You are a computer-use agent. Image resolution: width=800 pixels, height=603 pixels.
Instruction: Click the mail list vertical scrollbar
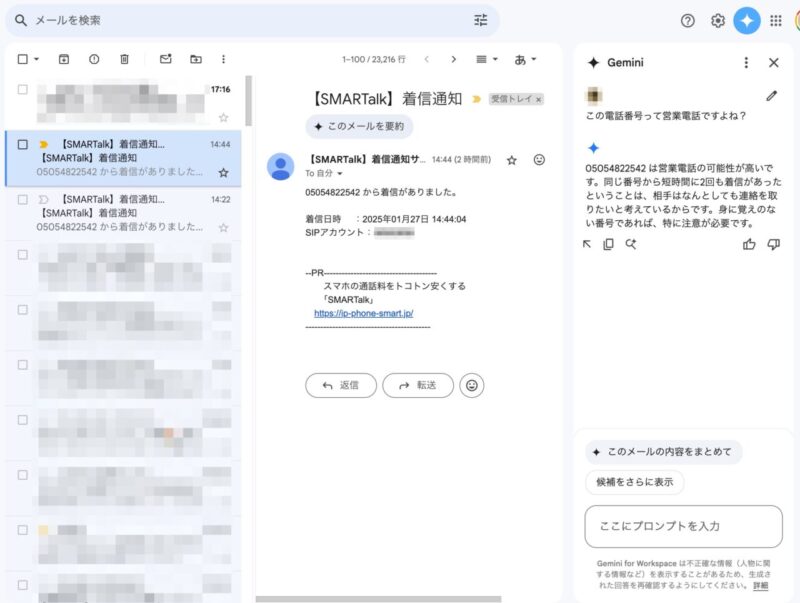click(x=248, y=101)
